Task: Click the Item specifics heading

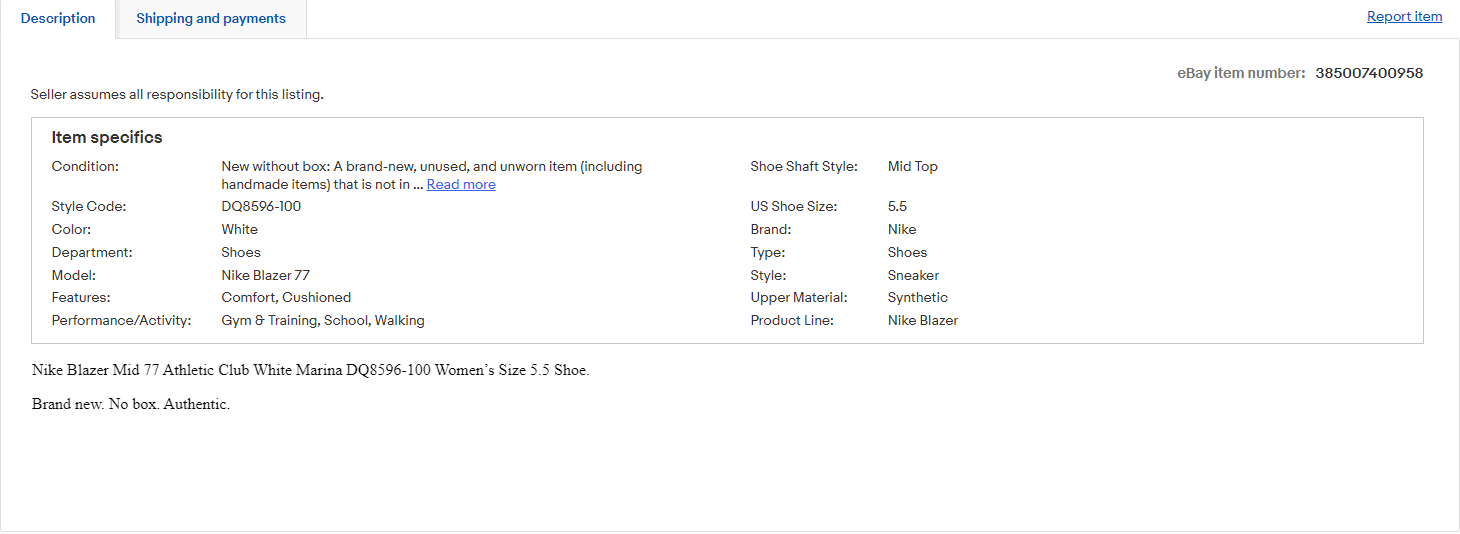Action: [x=107, y=138]
